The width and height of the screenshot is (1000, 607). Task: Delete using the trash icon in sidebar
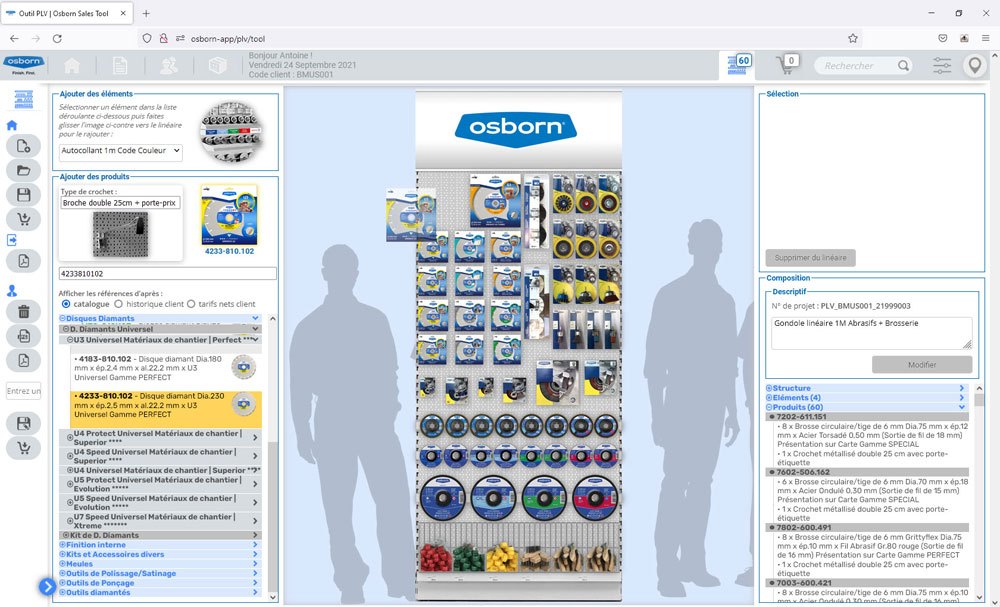click(x=24, y=311)
